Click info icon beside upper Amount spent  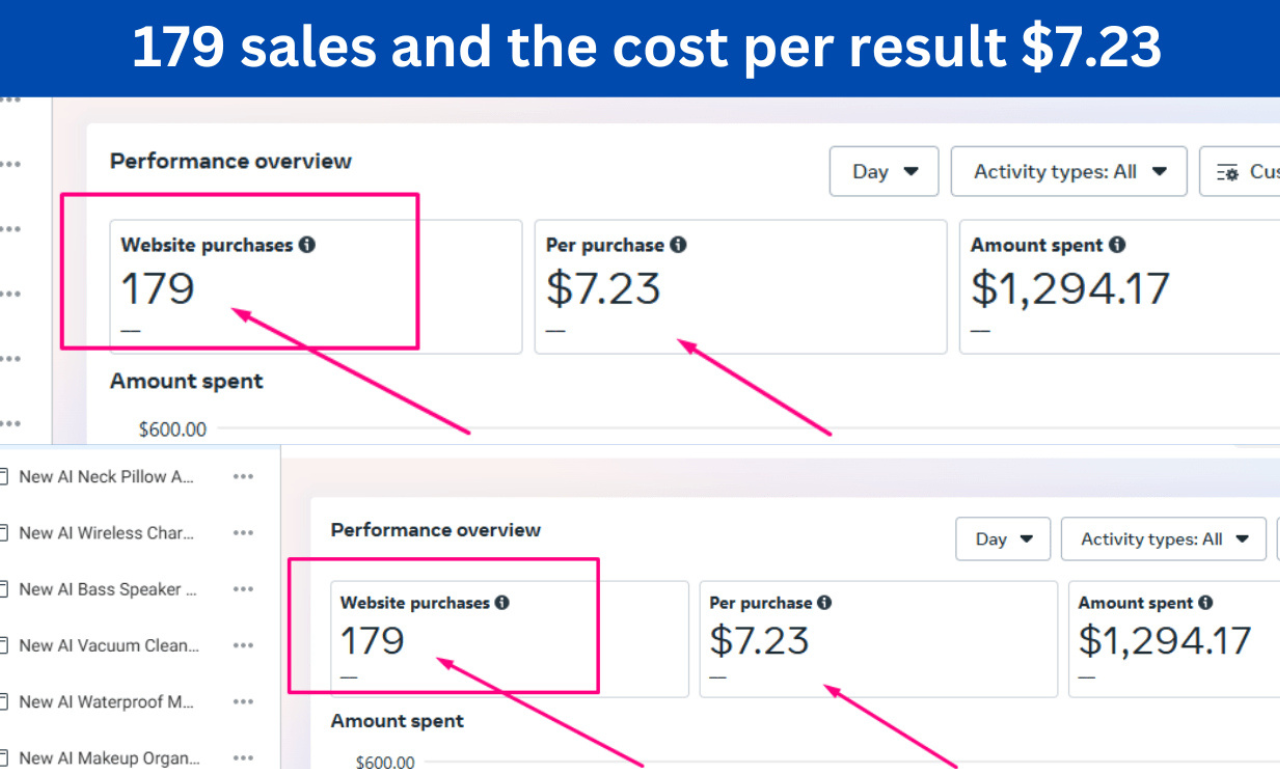pyautogui.click(x=1117, y=244)
